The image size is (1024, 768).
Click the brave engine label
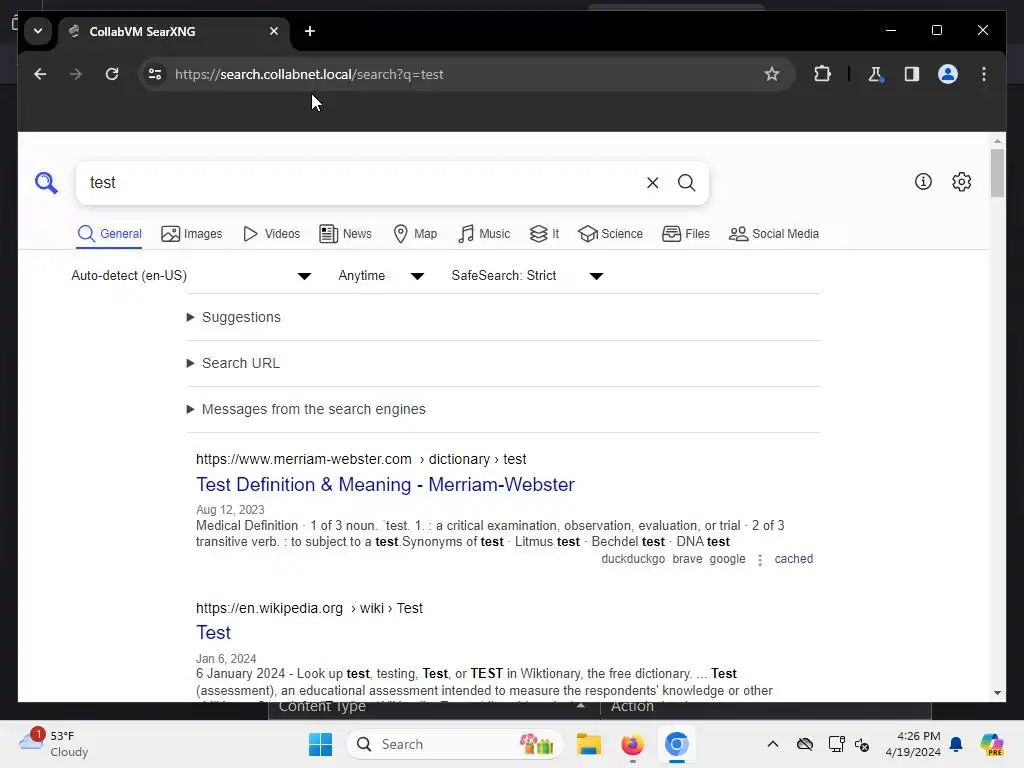[687, 559]
